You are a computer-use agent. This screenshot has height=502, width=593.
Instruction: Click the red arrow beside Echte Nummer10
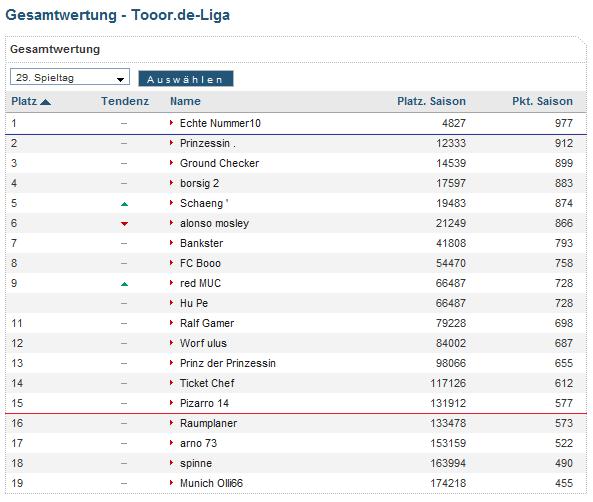171,123
